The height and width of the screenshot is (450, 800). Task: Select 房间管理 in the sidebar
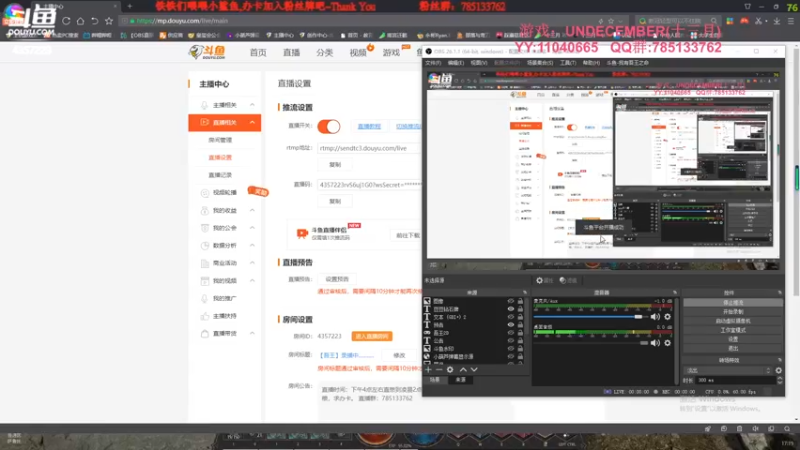coord(220,140)
